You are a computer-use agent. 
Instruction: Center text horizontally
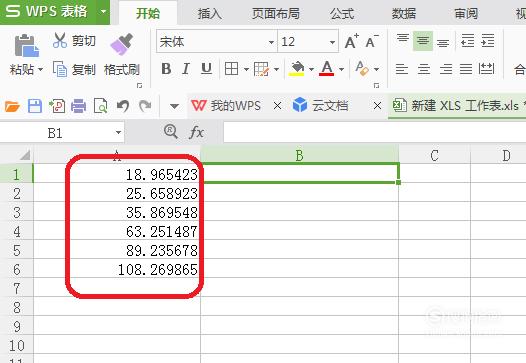click(424, 69)
